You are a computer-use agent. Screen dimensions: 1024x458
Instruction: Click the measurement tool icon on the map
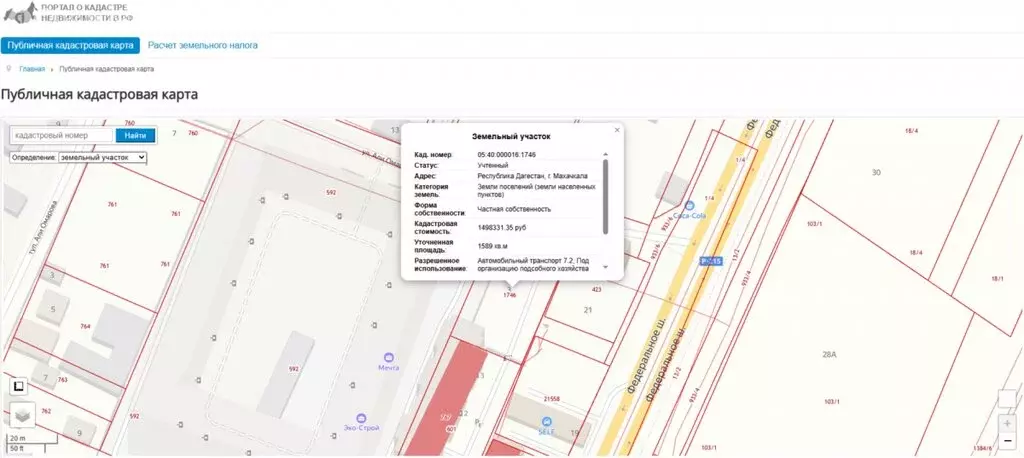coord(20,385)
